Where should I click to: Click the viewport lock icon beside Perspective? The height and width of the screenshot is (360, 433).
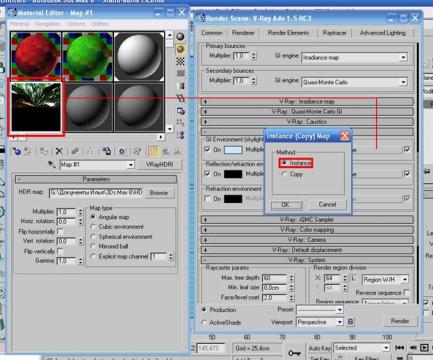pos(350,322)
